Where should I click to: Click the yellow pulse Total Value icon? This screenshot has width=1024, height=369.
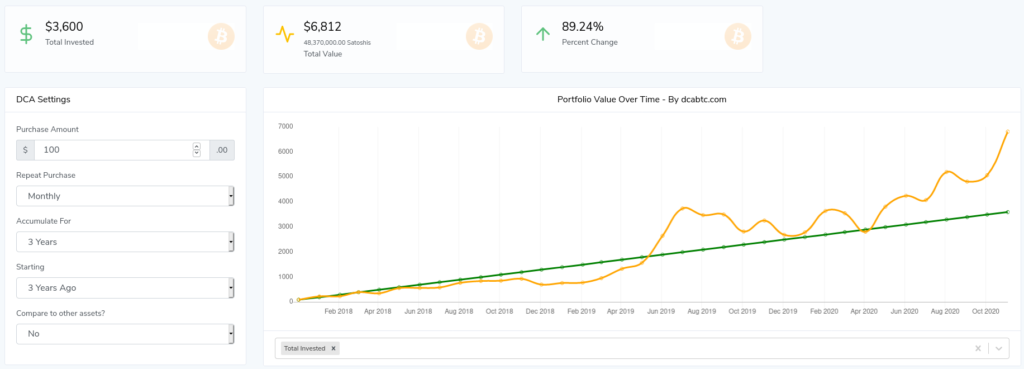pyautogui.click(x=285, y=34)
